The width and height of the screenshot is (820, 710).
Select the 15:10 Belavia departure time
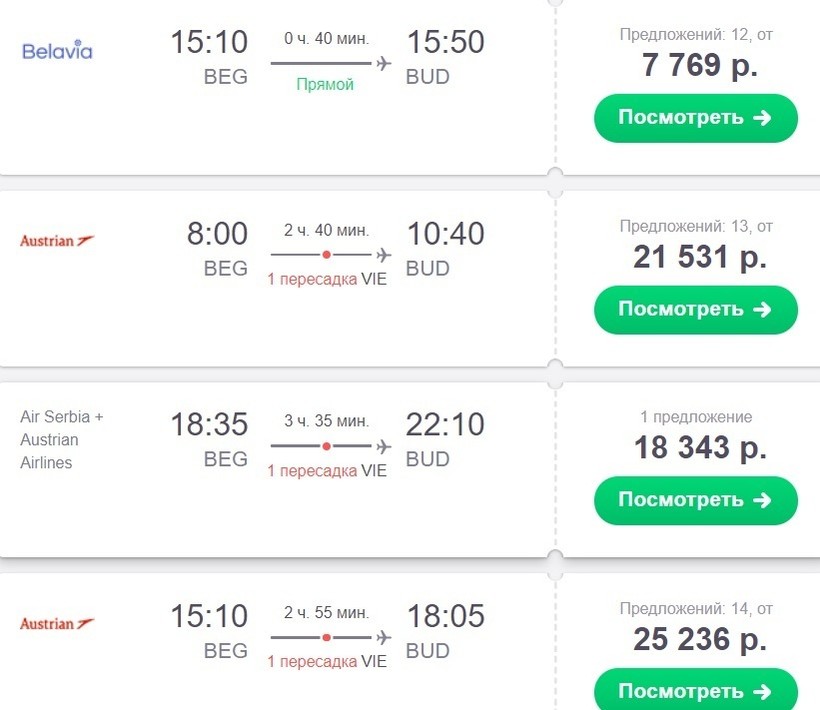[x=208, y=42]
